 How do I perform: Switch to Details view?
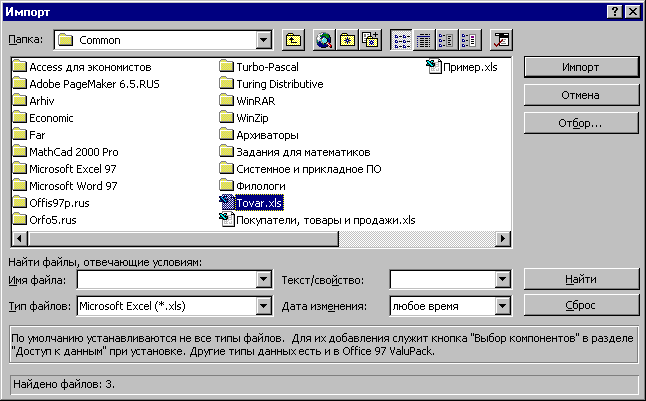[x=424, y=40]
